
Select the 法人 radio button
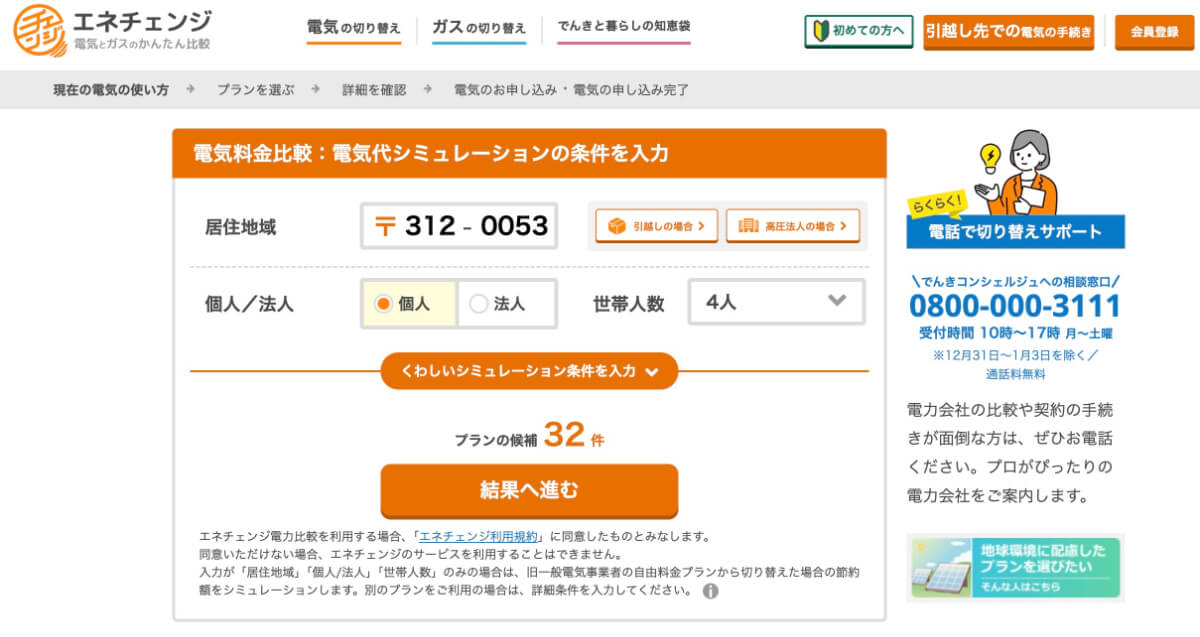pyautogui.click(x=478, y=304)
